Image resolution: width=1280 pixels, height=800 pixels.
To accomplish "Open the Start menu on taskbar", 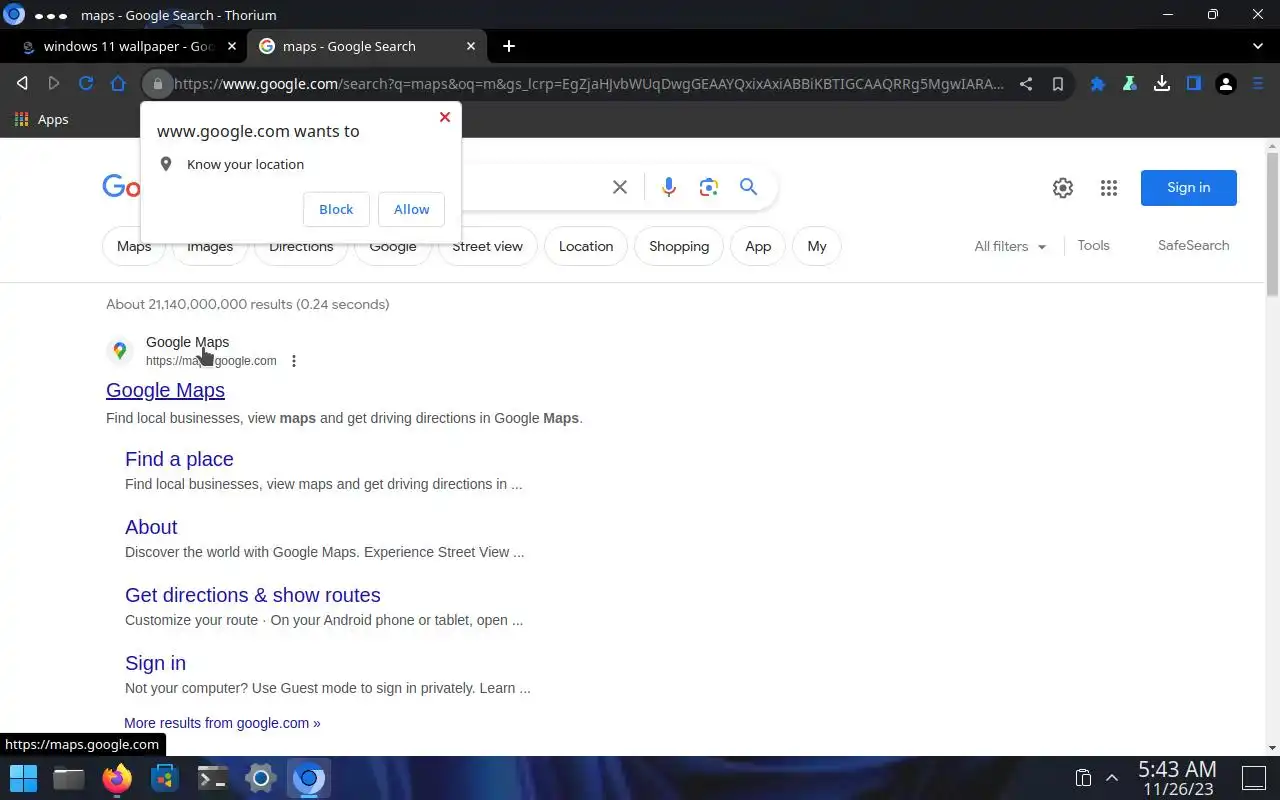I will tap(23, 778).
